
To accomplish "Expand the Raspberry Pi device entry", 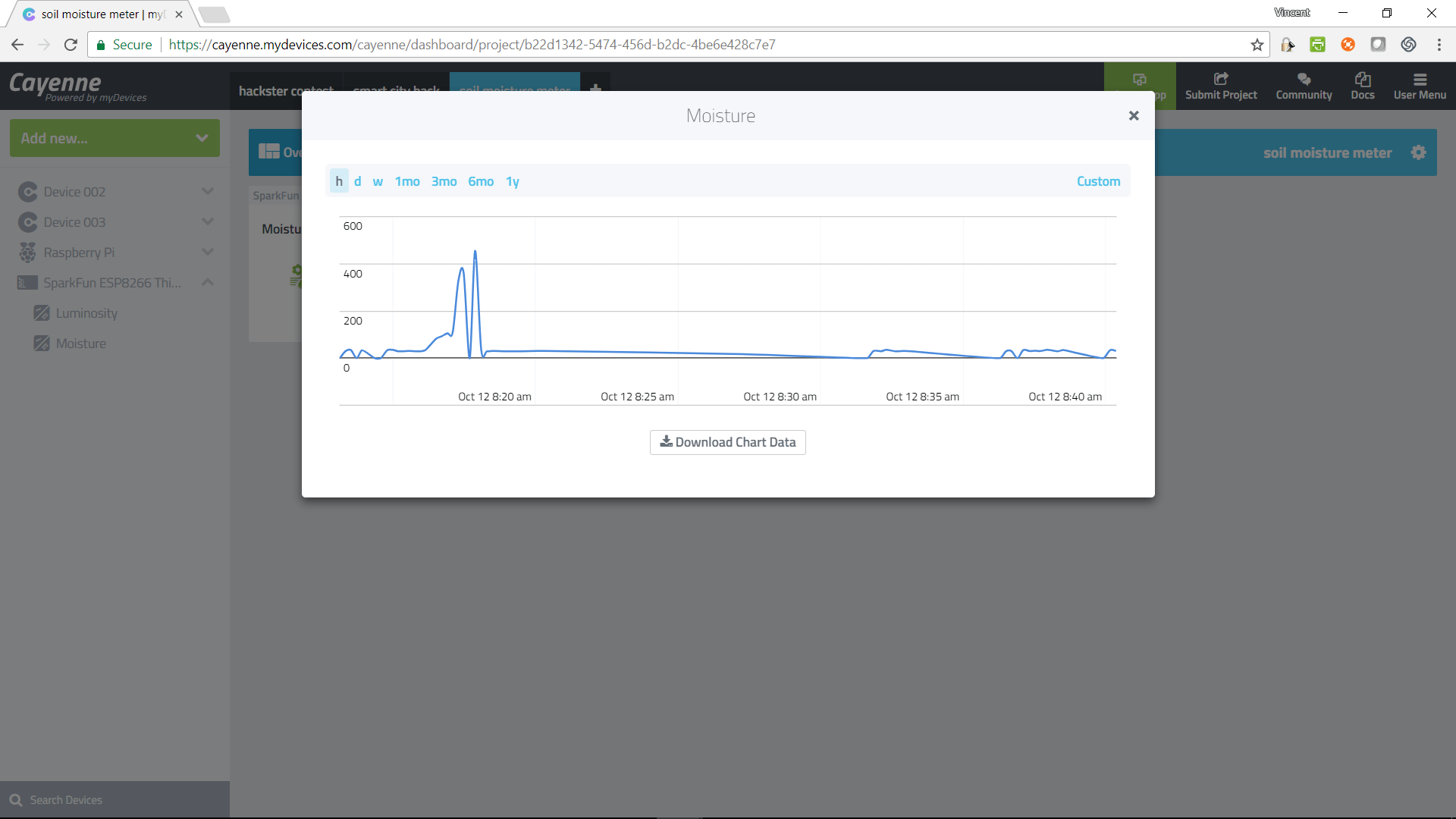I will pos(207,253).
